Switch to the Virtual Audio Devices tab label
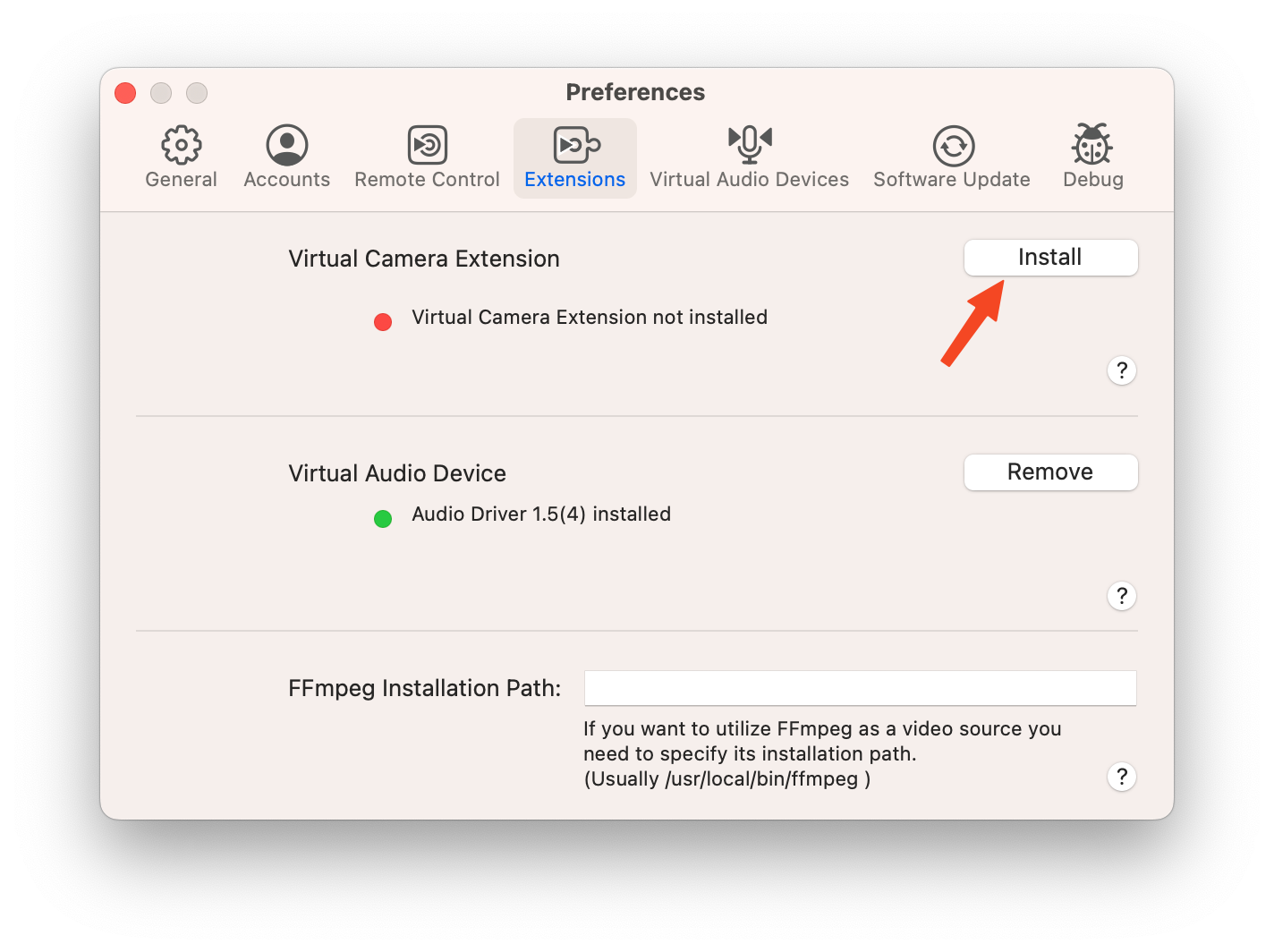Viewport: 1274px width, 952px height. point(750,180)
